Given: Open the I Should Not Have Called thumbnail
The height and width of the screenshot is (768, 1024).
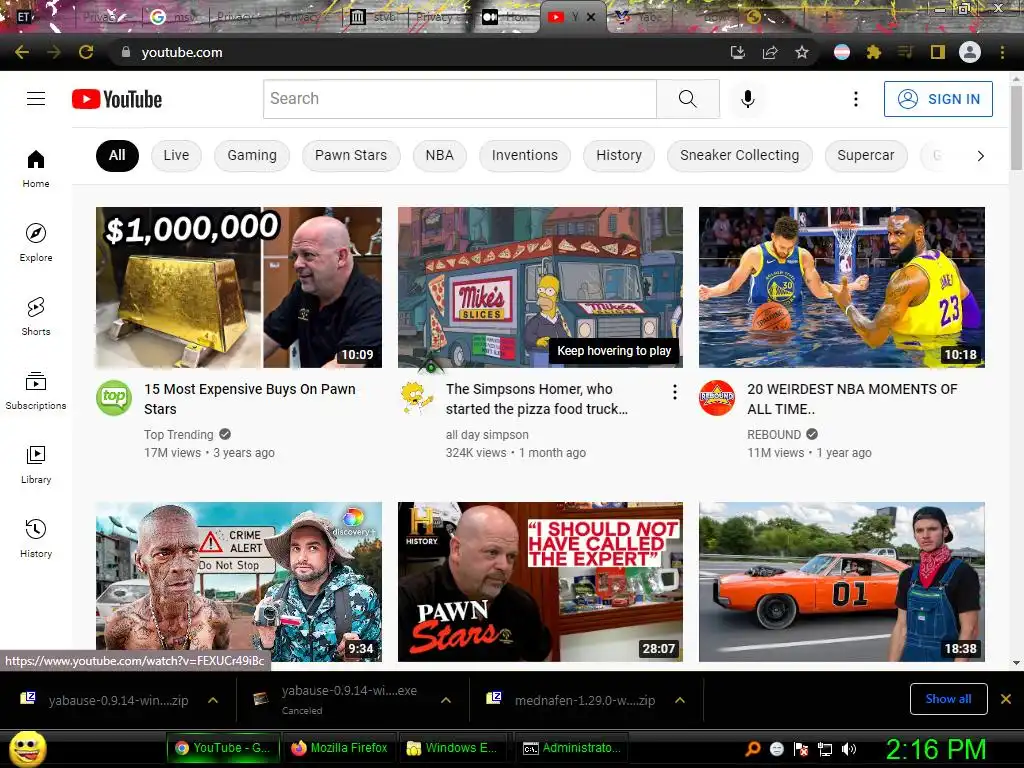Looking at the screenshot, I should [540, 582].
